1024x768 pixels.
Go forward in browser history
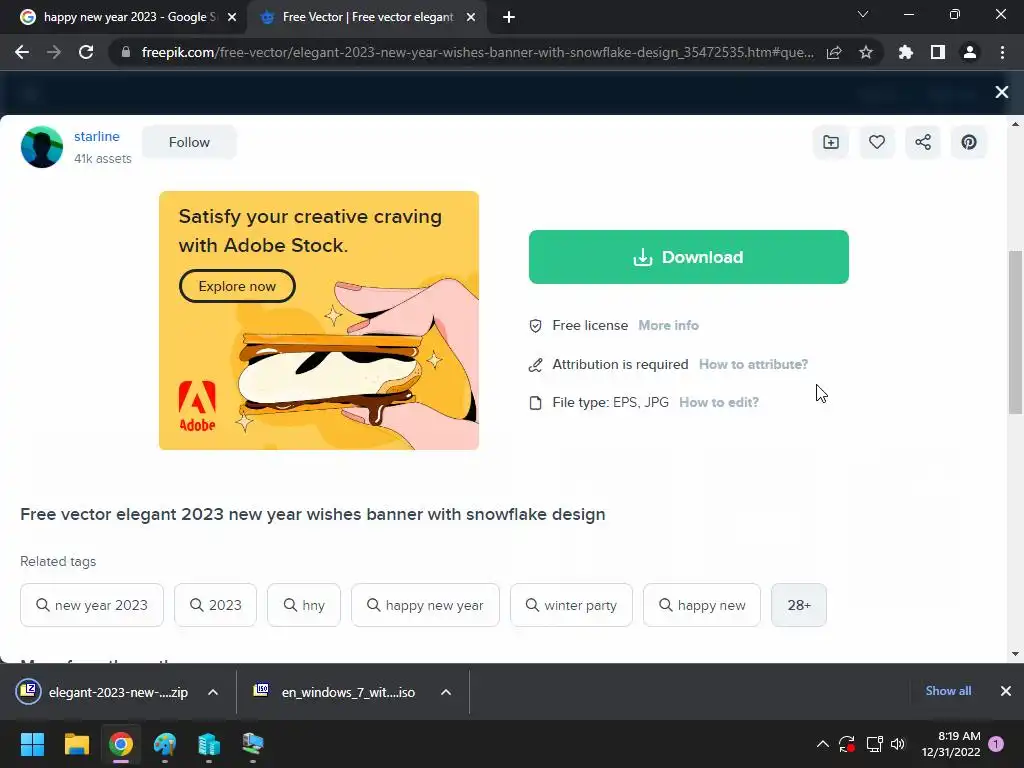[x=54, y=52]
